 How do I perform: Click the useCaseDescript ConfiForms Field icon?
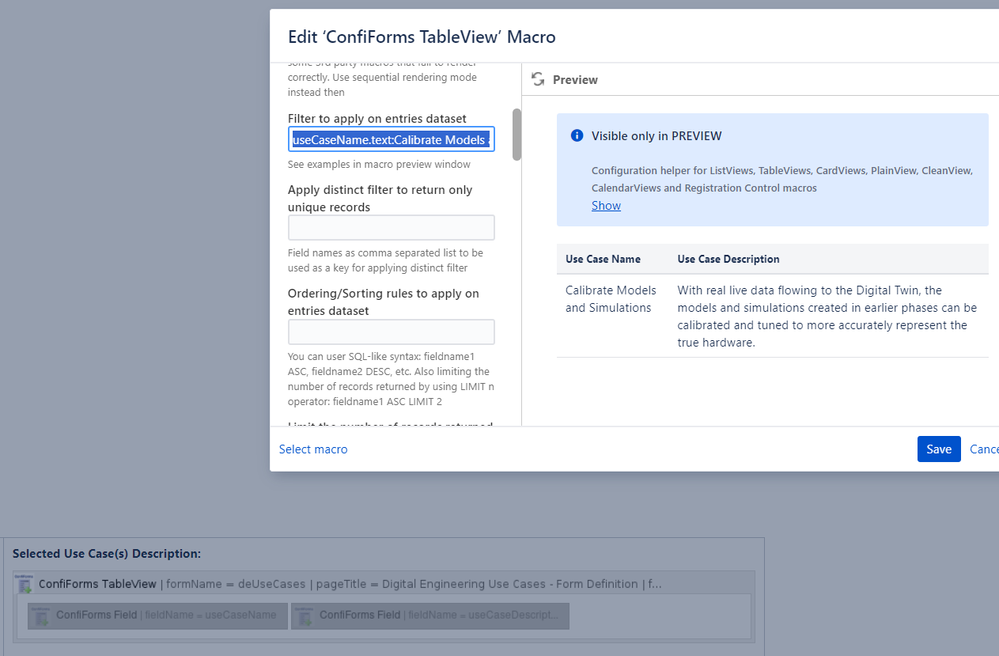305,615
